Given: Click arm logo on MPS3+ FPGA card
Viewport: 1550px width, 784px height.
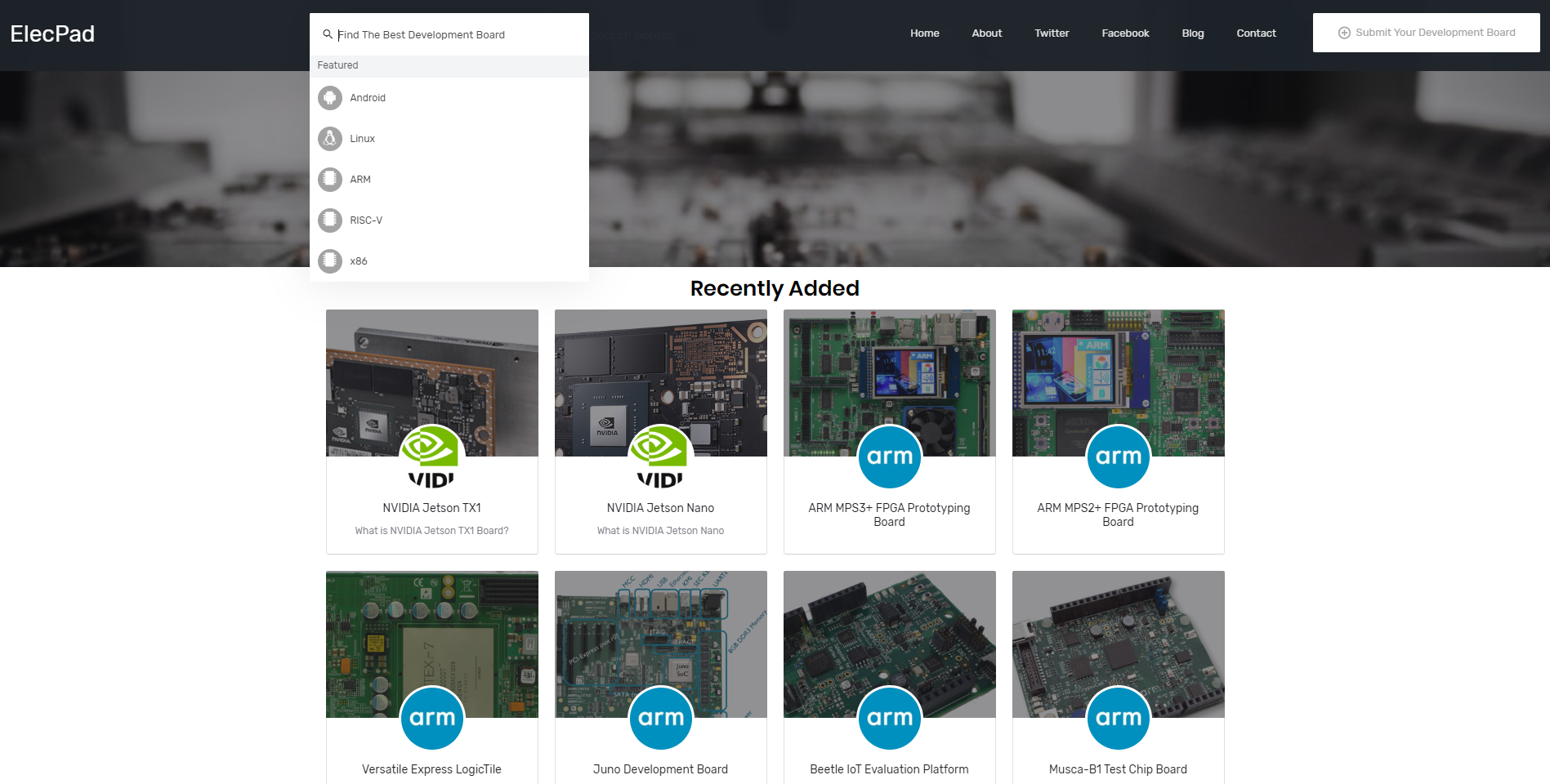Looking at the screenshot, I should 890,457.
